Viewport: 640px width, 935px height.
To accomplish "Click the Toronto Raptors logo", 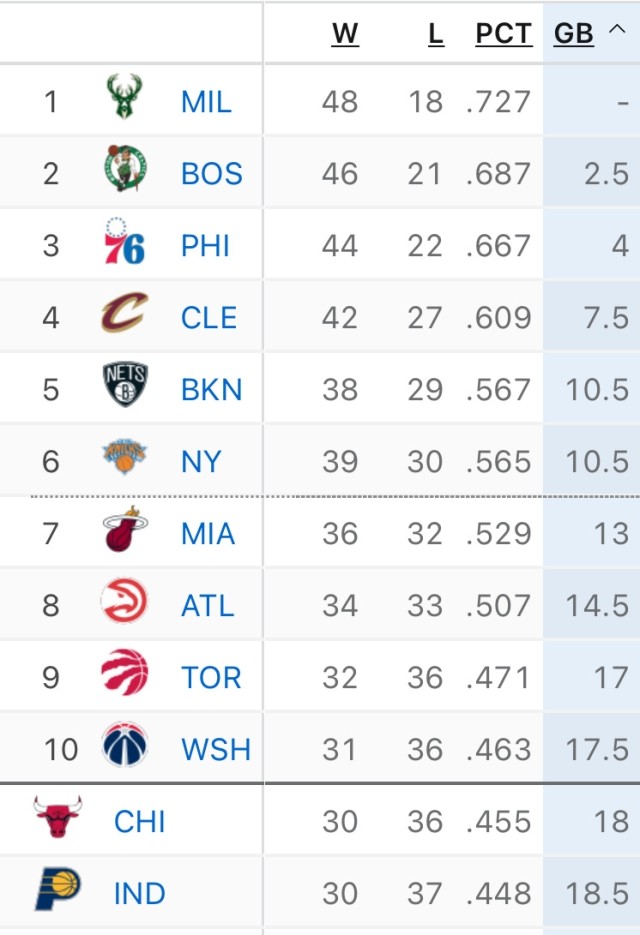I will click(124, 672).
